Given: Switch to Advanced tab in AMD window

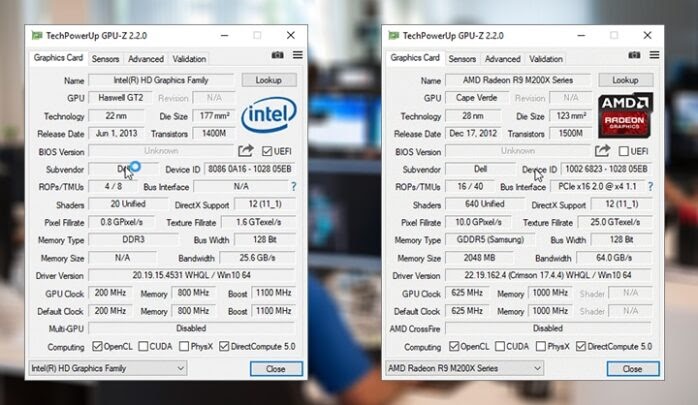Looking at the screenshot, I should point(503,59).
